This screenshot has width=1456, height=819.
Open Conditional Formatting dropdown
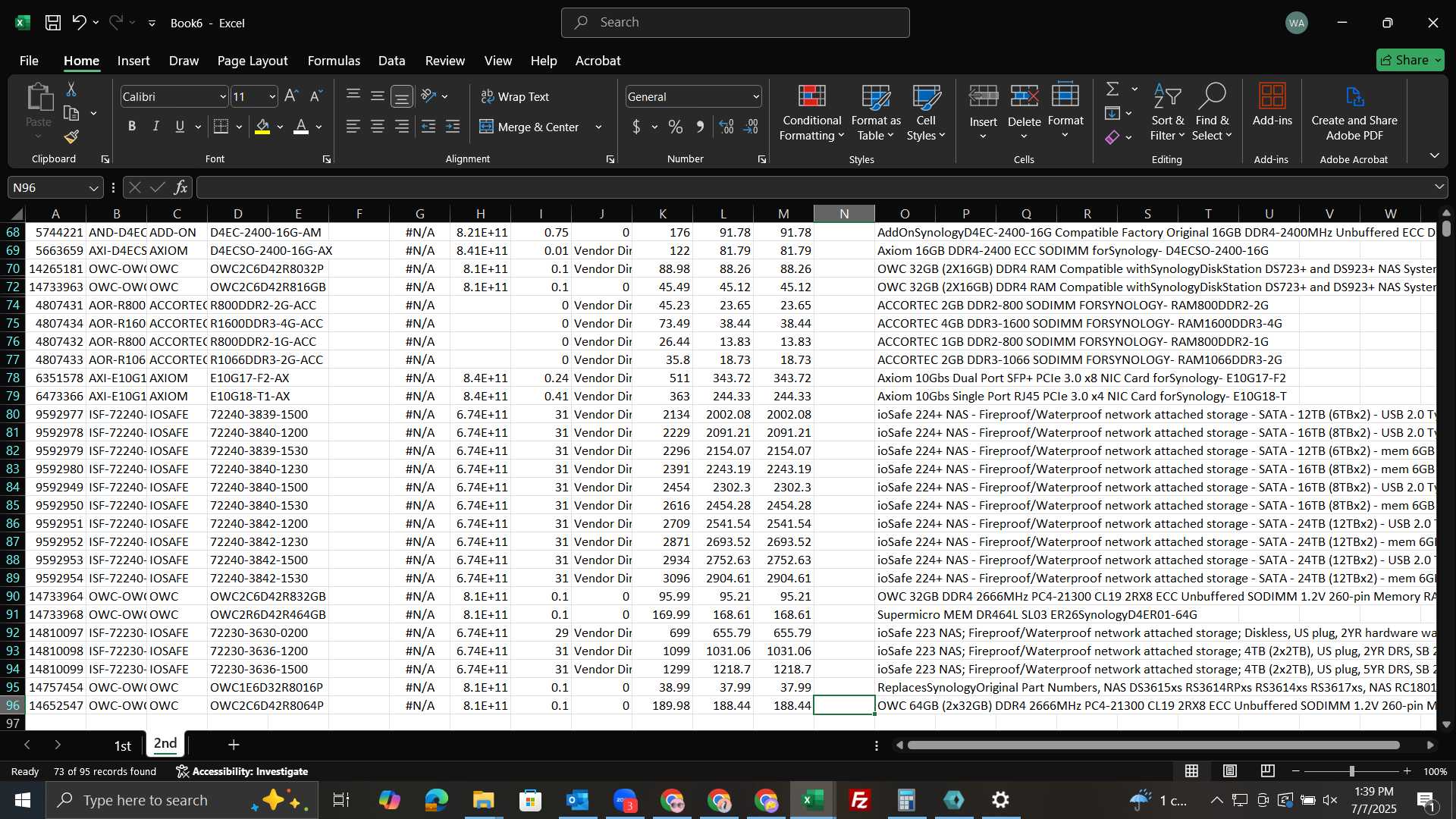811,112
